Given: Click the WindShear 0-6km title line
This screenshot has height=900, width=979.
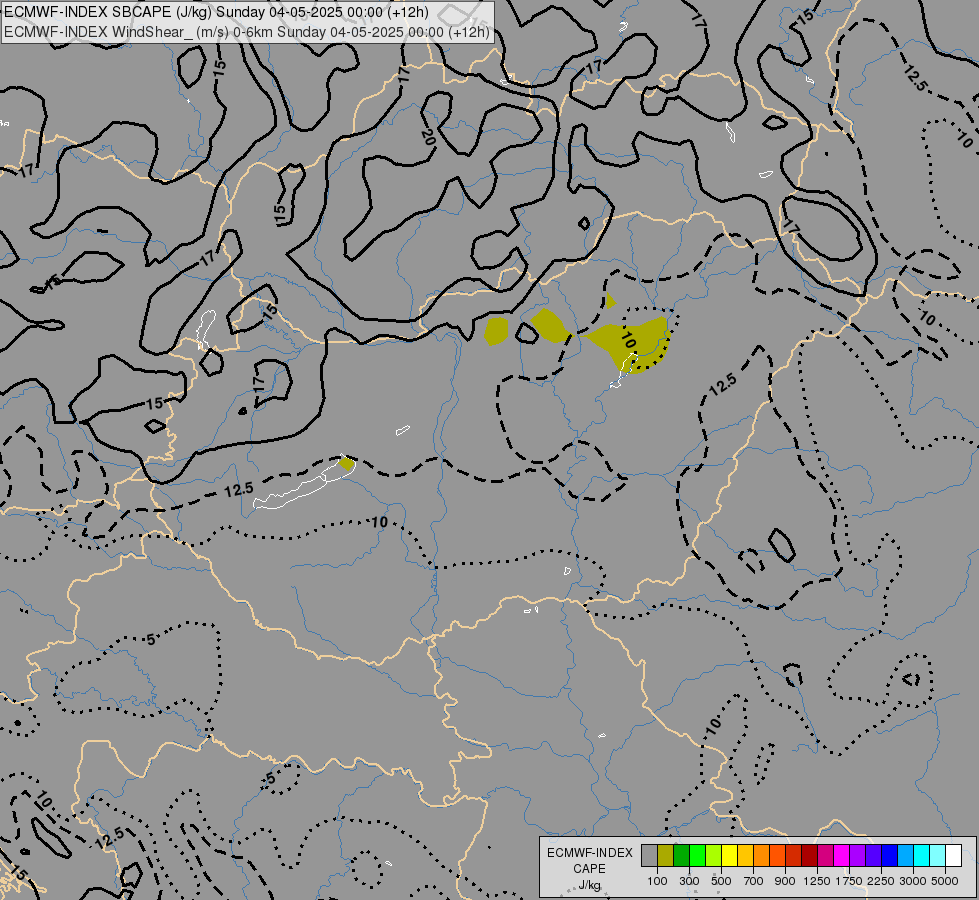Looking at the screenshot, I should coord(247,32).
